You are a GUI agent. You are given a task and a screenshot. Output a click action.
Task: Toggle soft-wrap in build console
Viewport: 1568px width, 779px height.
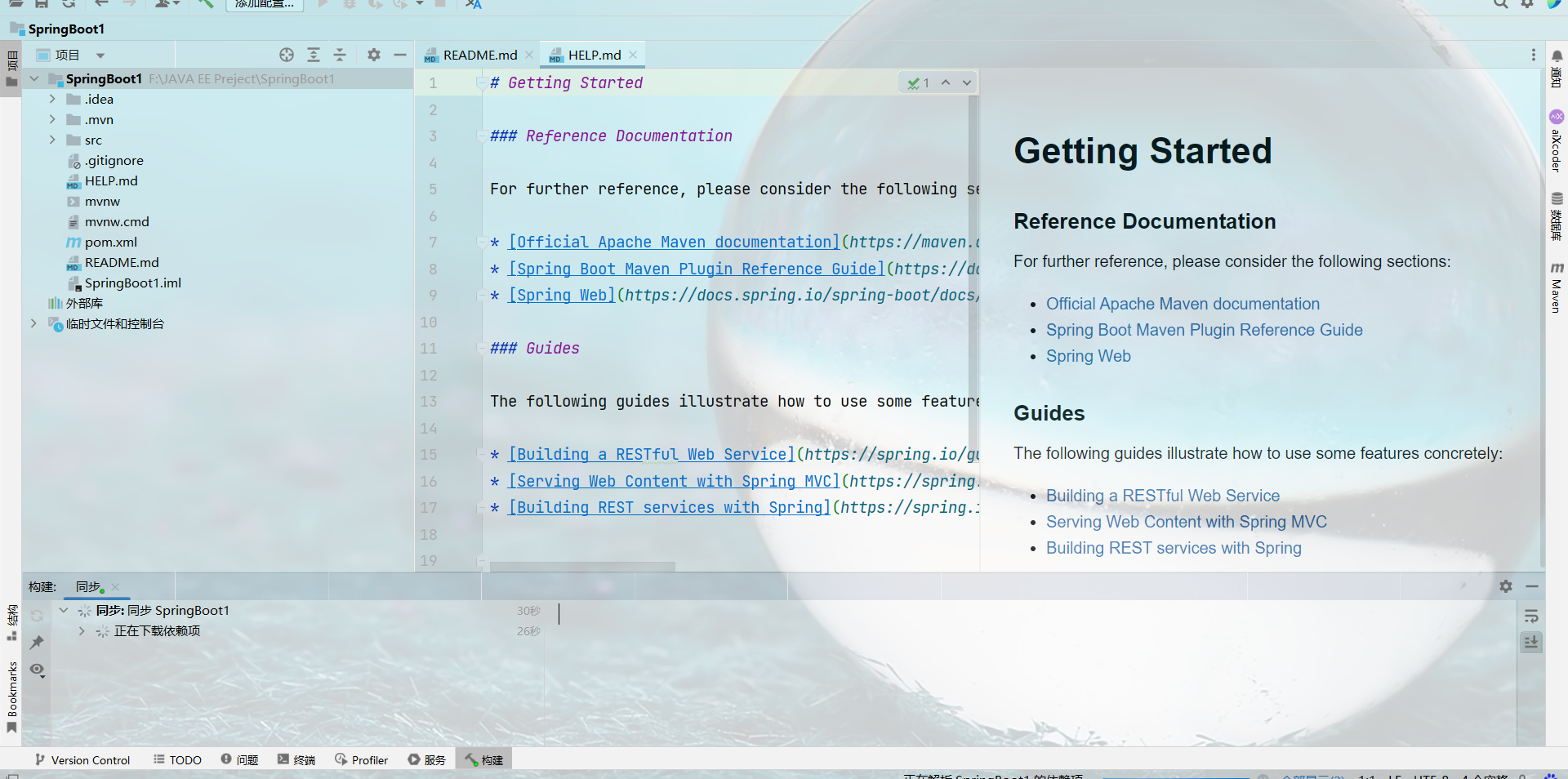tap(1532, 617)
